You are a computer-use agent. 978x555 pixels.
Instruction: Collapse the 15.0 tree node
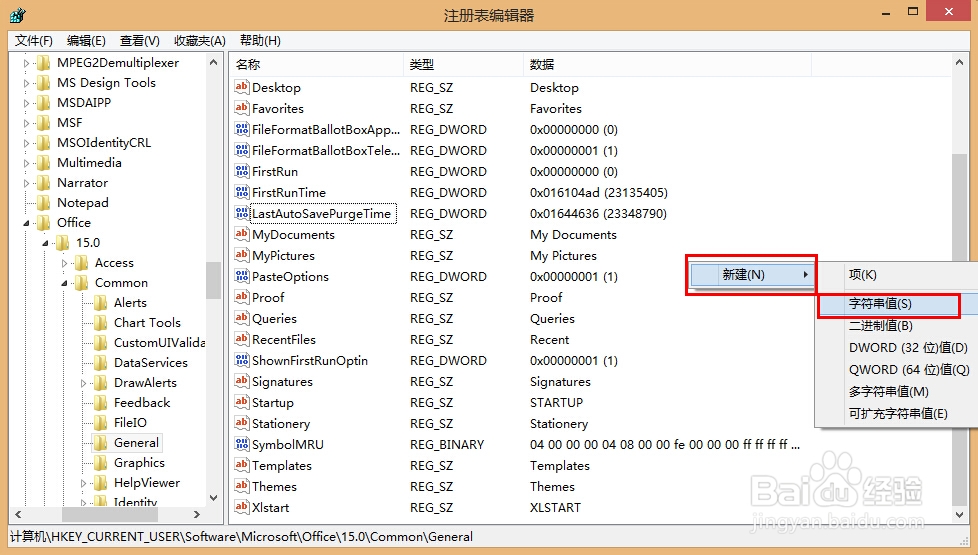(x=45, y=243)
